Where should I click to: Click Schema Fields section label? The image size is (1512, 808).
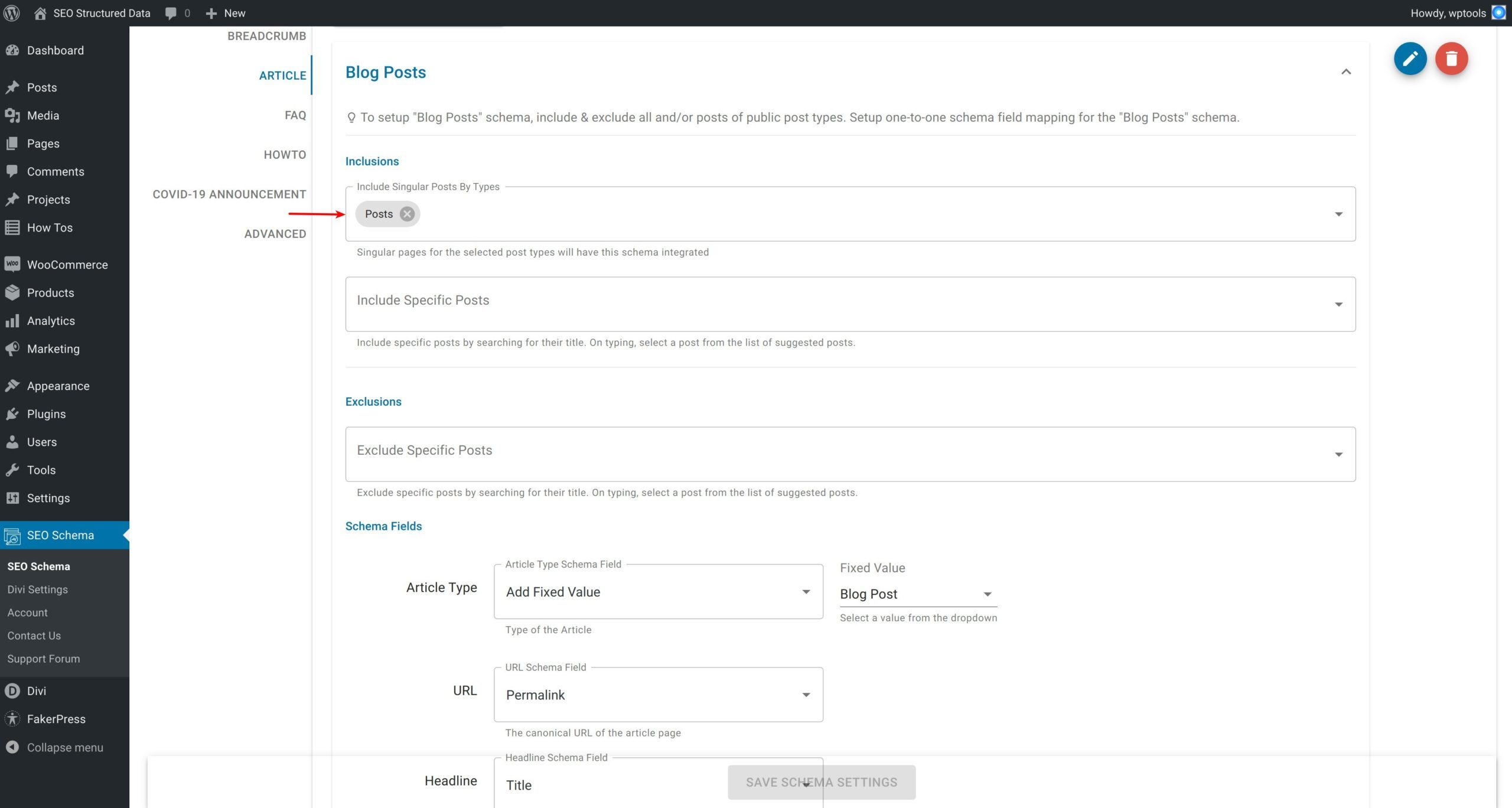(383, 525)
